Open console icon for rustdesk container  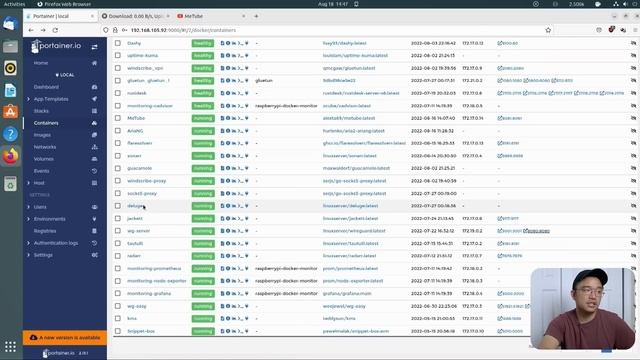click(x=240, y=93)
